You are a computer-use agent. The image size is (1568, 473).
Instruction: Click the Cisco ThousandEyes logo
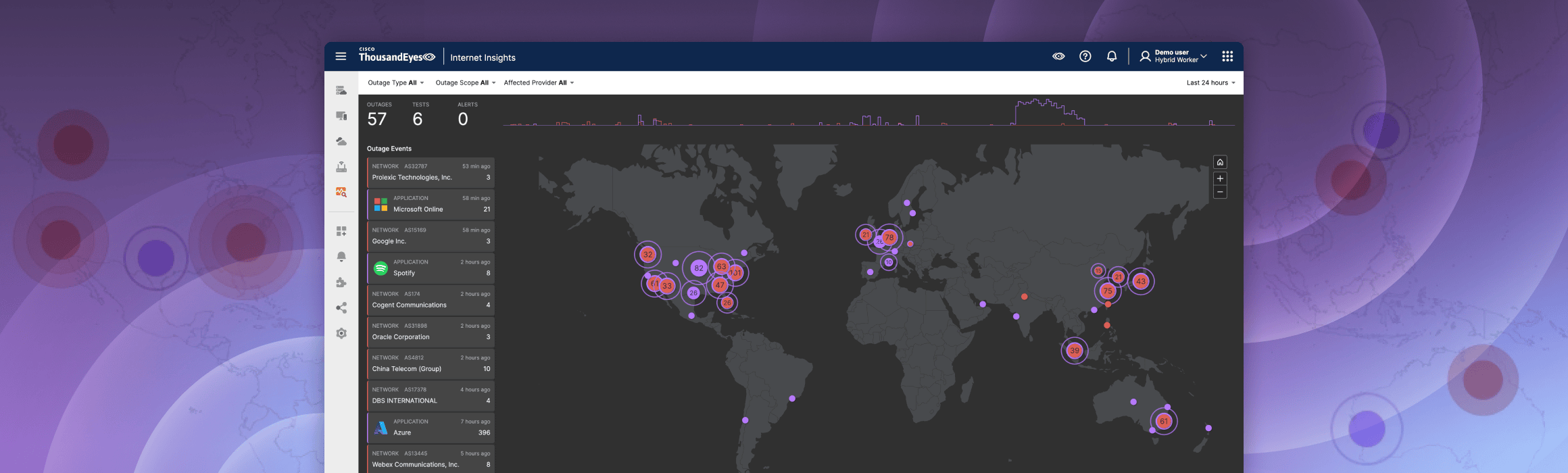pyautogui.click(x=397, y=55)
